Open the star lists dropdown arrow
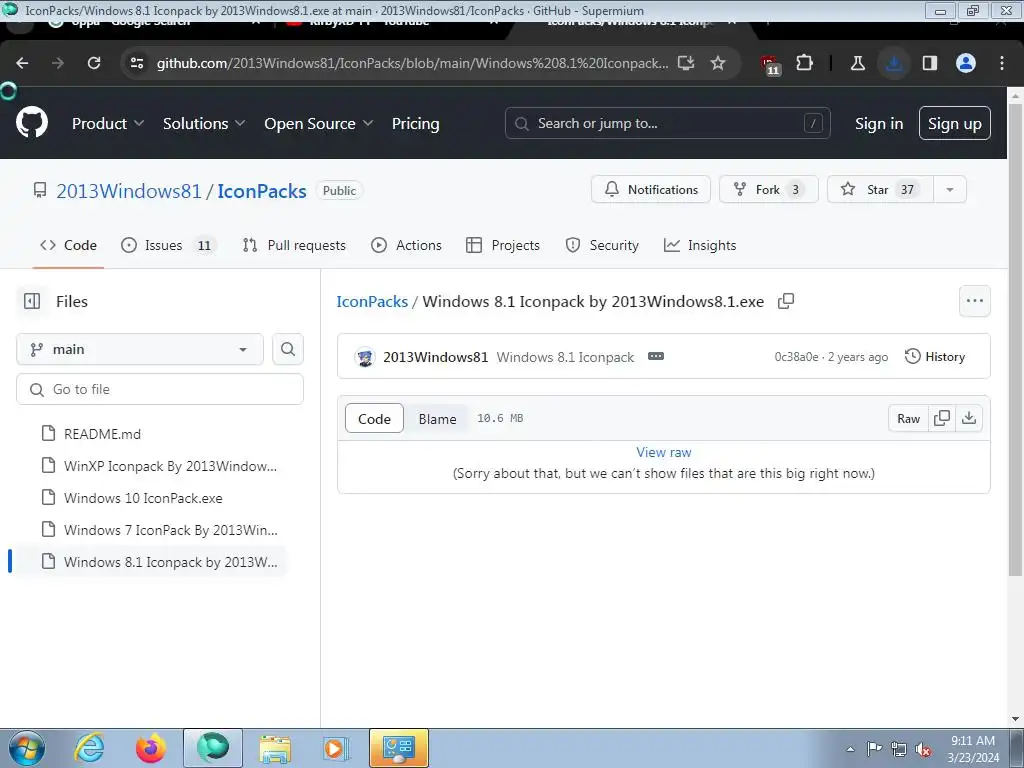Viewport: 1024px width, 768px height. 950,189
